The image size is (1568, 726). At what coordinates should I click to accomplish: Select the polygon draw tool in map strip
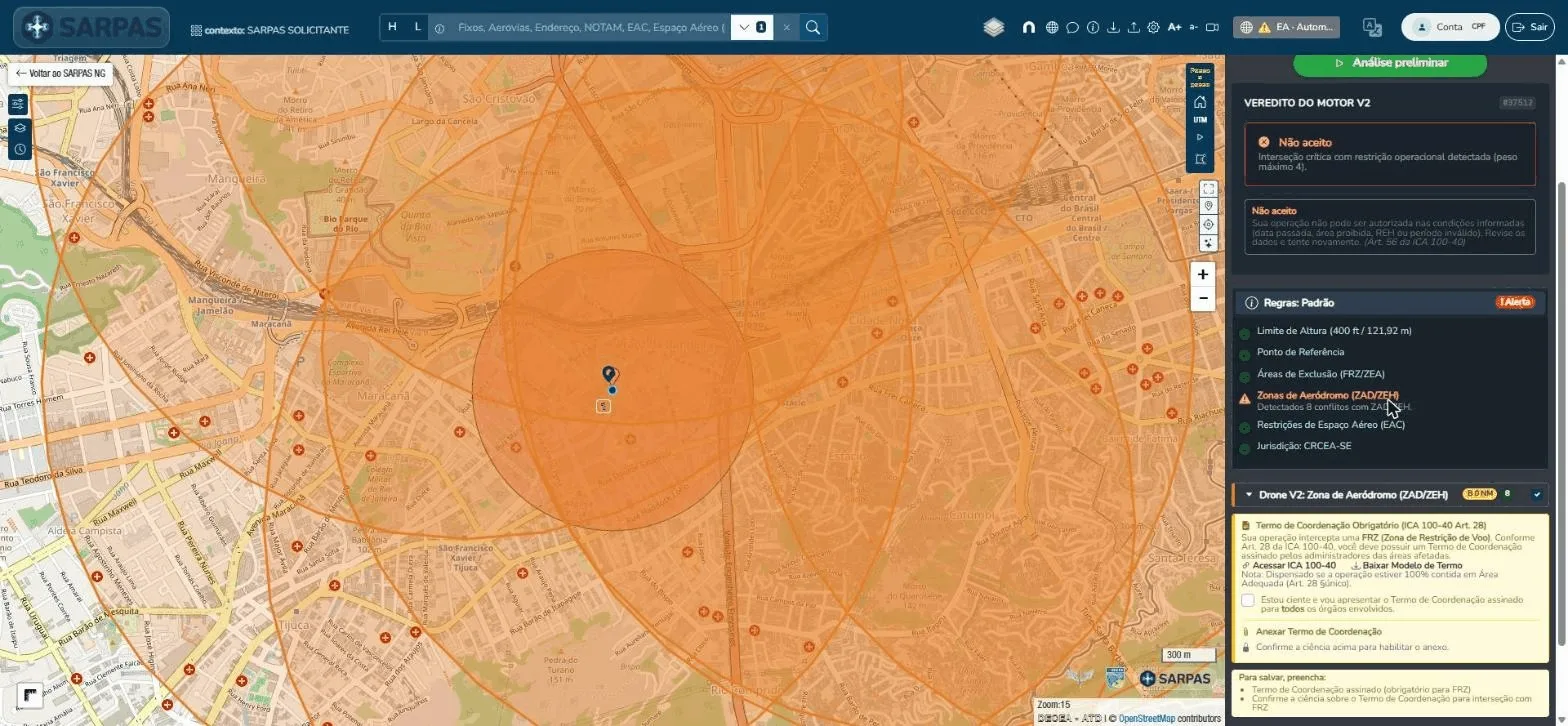point(1200,159)
